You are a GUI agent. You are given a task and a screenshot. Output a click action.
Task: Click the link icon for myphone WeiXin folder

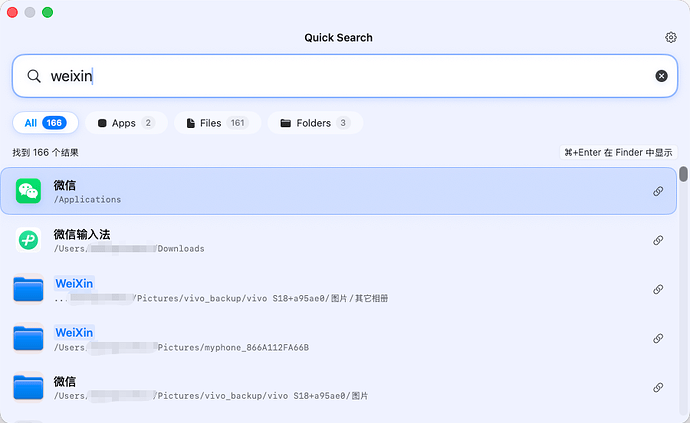(x=658, y=338)
